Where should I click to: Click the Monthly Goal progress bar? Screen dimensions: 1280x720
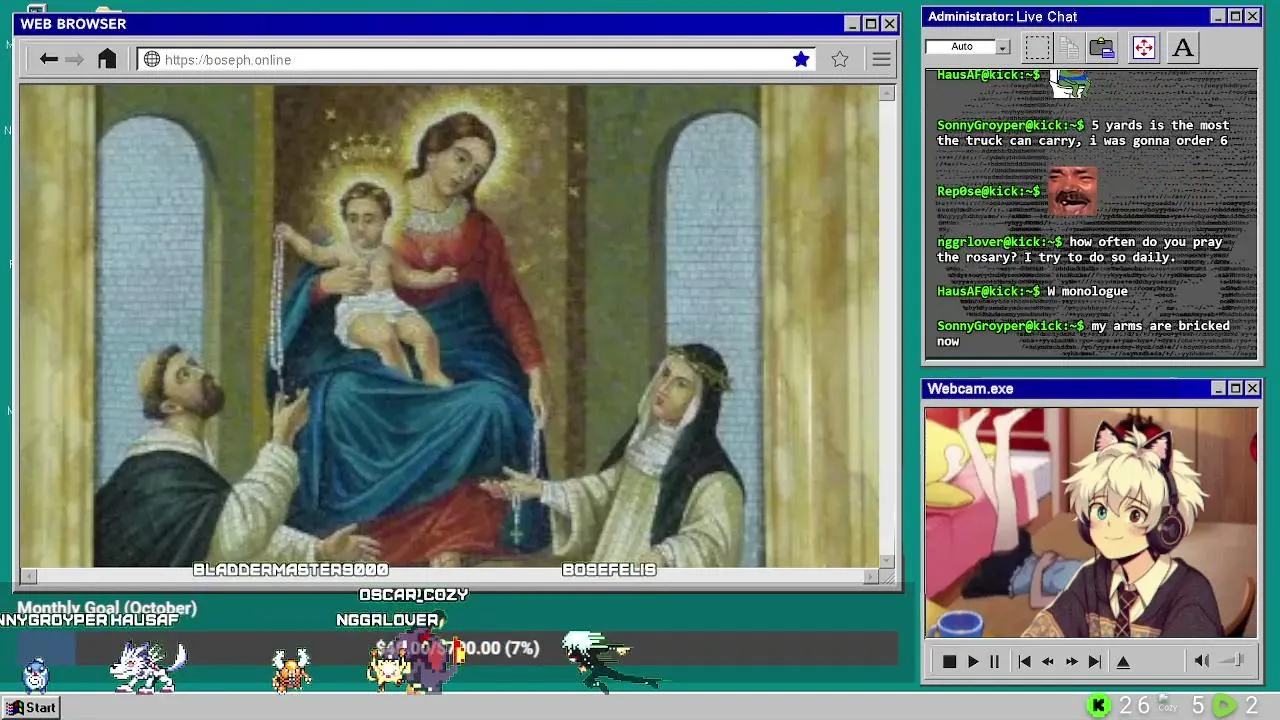(457, 648)
